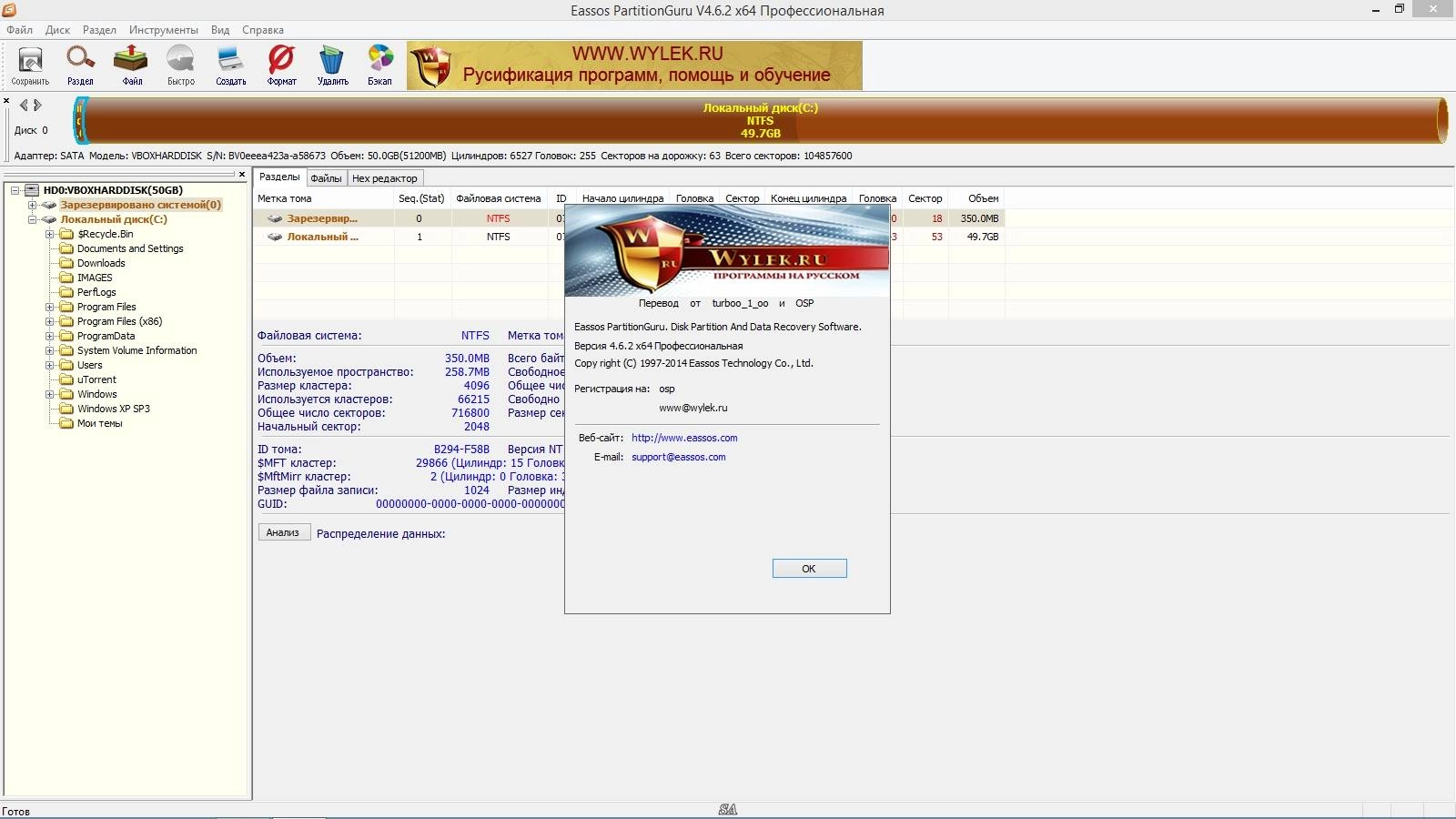Screen dimensions: 1456x819
Task: Expand the ProgramData folder node
Action: tap(49, 336)
